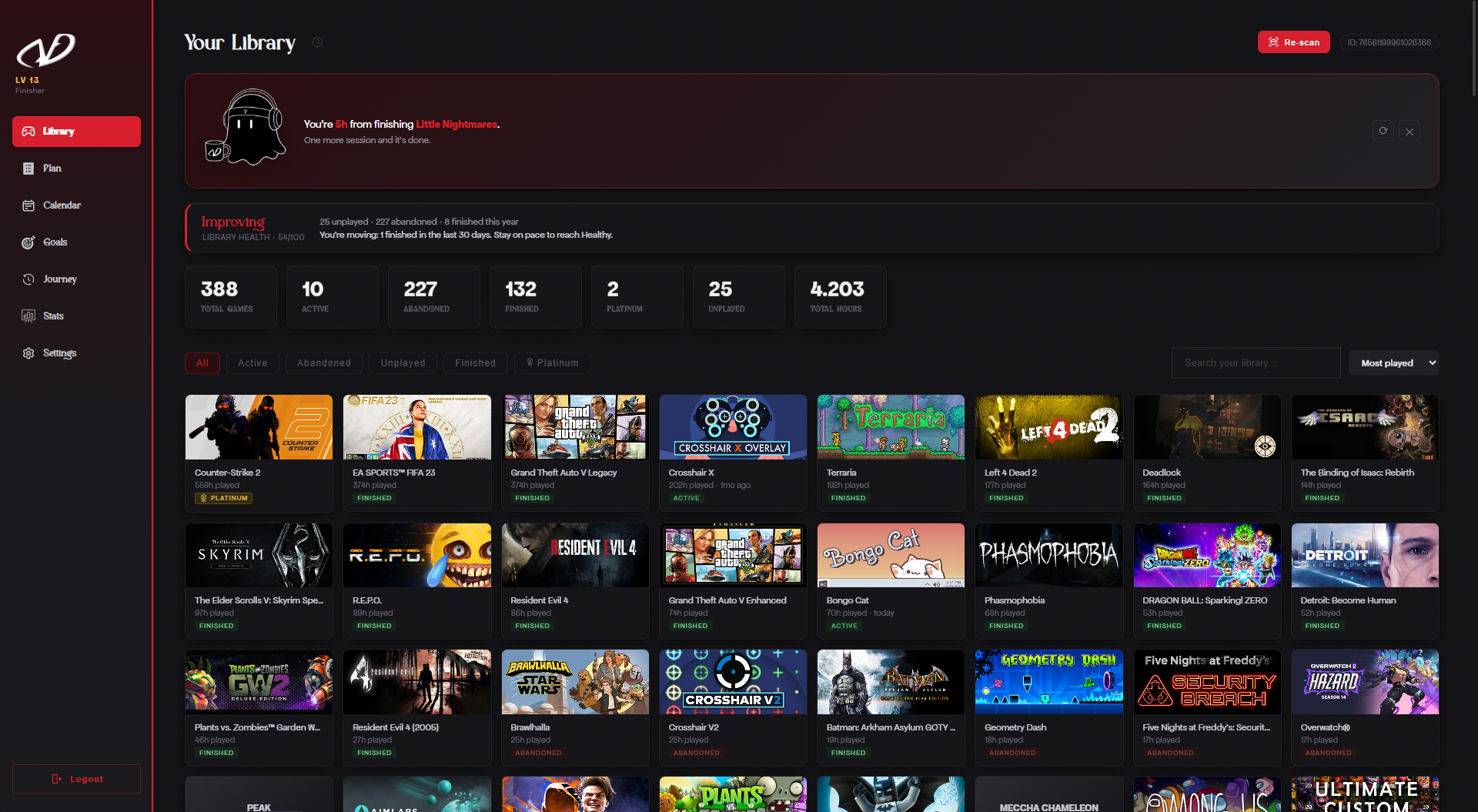This screenshot has height=812, width=1478.
Task: Open Plants vs. Zombies Garden Warfare 2 cover
Action: [x=259, y=682]
